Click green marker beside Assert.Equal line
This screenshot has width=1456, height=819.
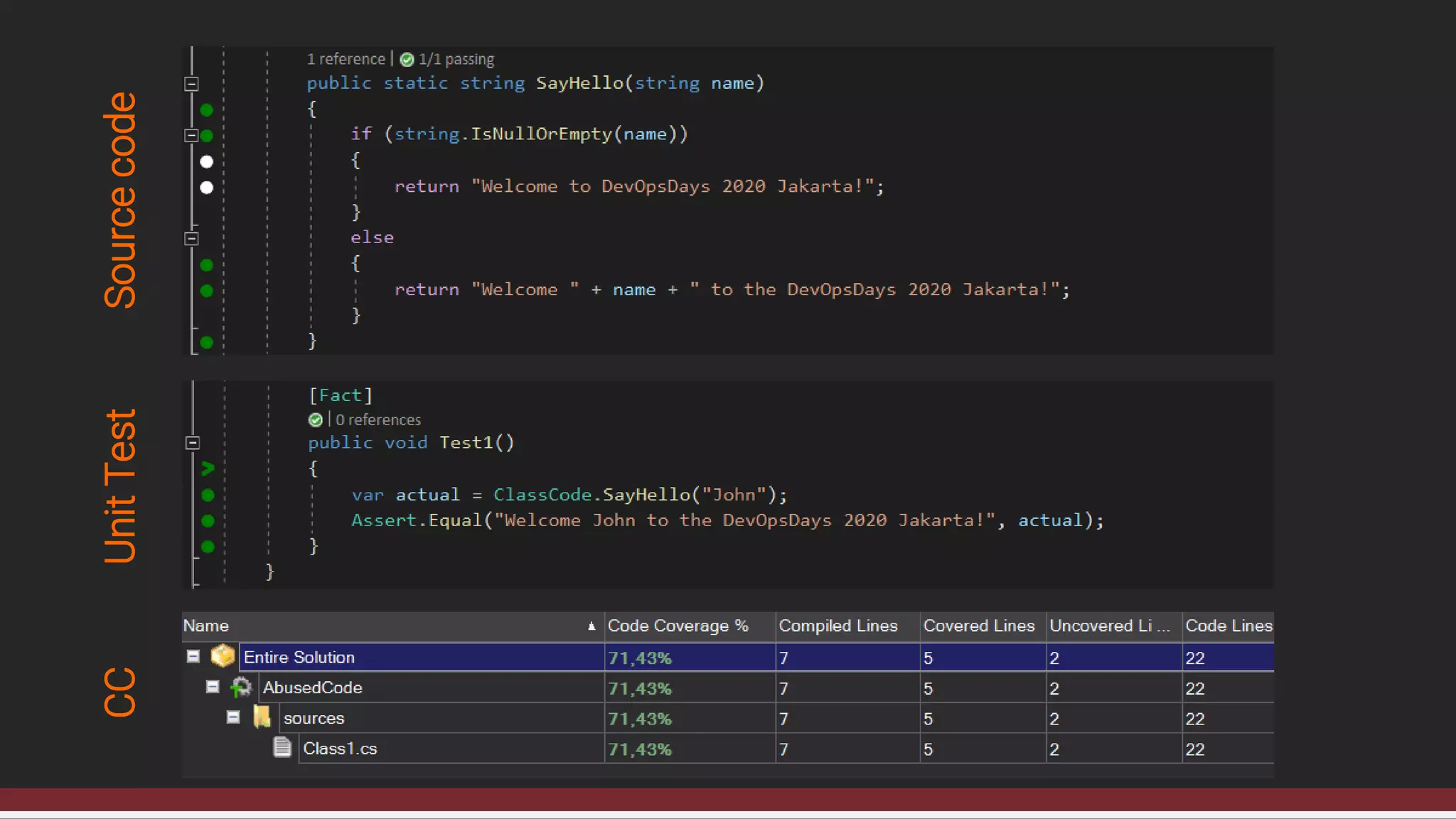[x=208, y=521]
